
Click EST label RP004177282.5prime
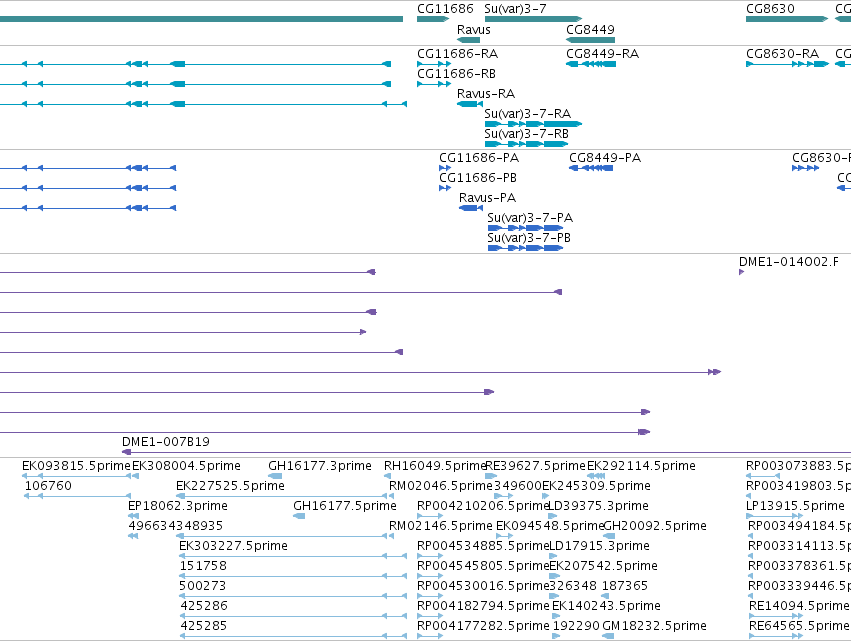click(x=483, y=626)
